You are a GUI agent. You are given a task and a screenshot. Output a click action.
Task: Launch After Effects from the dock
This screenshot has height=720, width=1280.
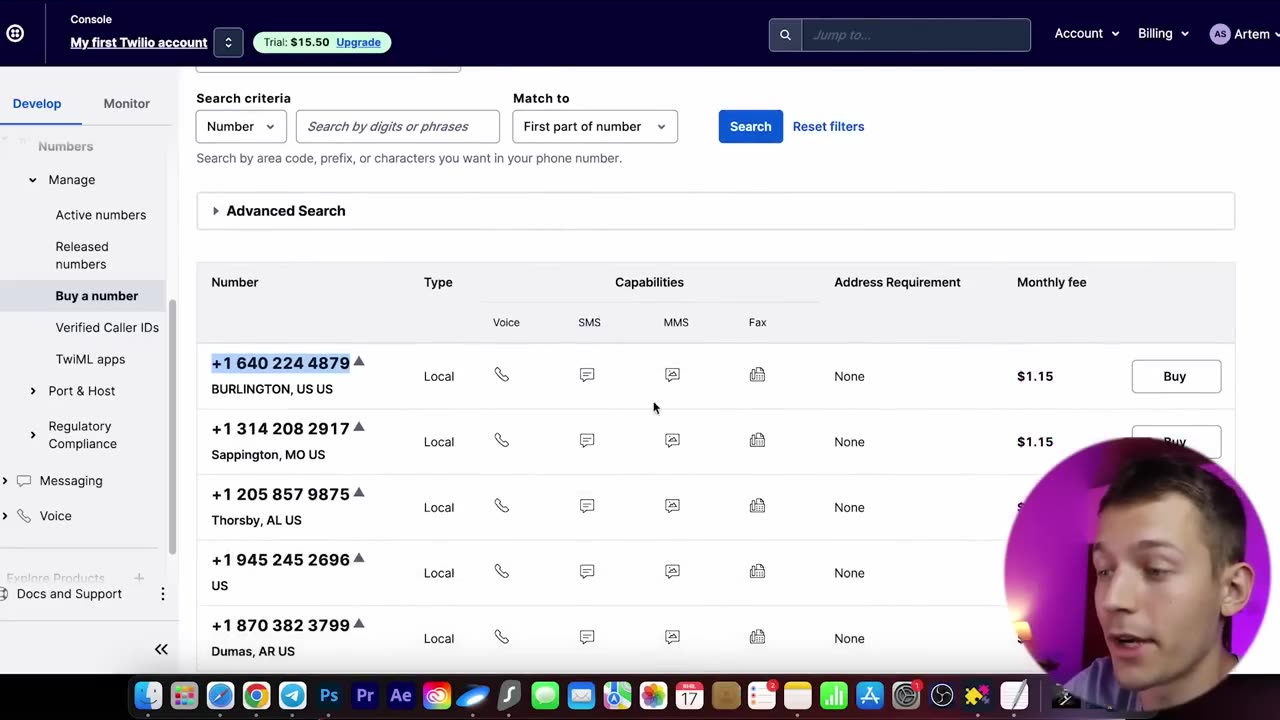coord(401,695)
